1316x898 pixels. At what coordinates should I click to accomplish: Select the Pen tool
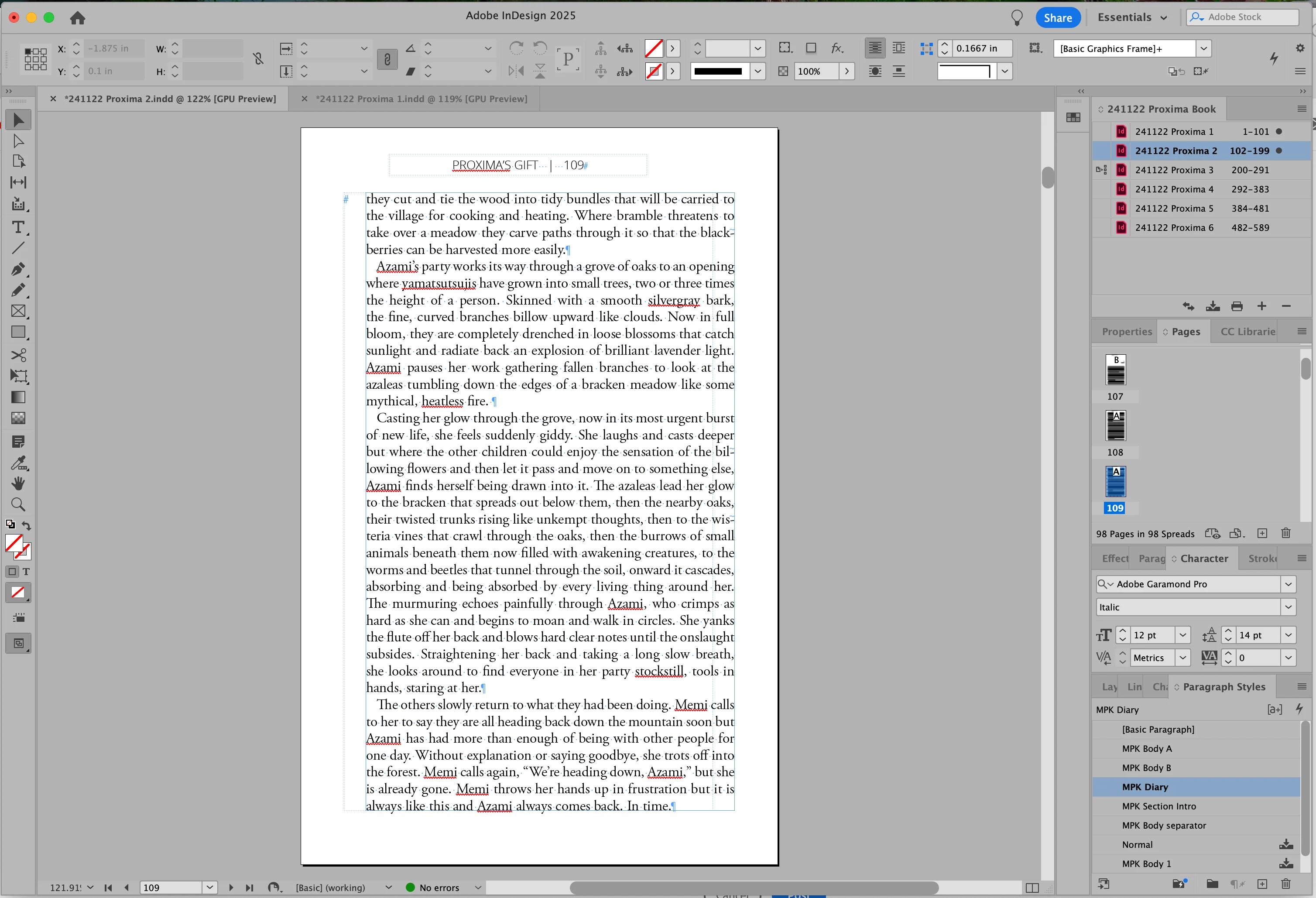(18, 269)
